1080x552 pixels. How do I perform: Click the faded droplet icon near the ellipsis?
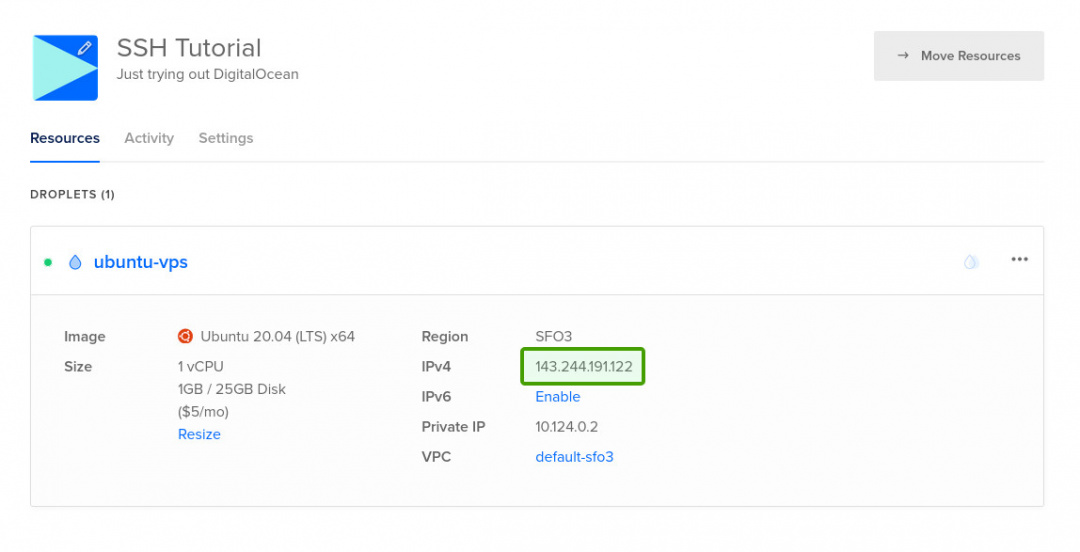coord(970,261)
